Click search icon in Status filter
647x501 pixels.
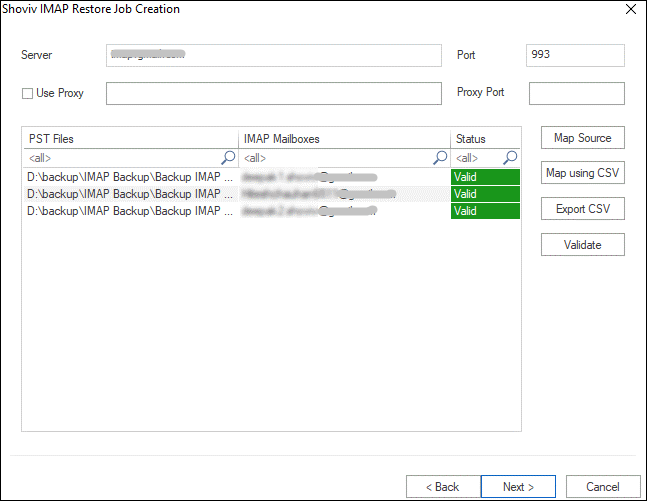[510, 158]
